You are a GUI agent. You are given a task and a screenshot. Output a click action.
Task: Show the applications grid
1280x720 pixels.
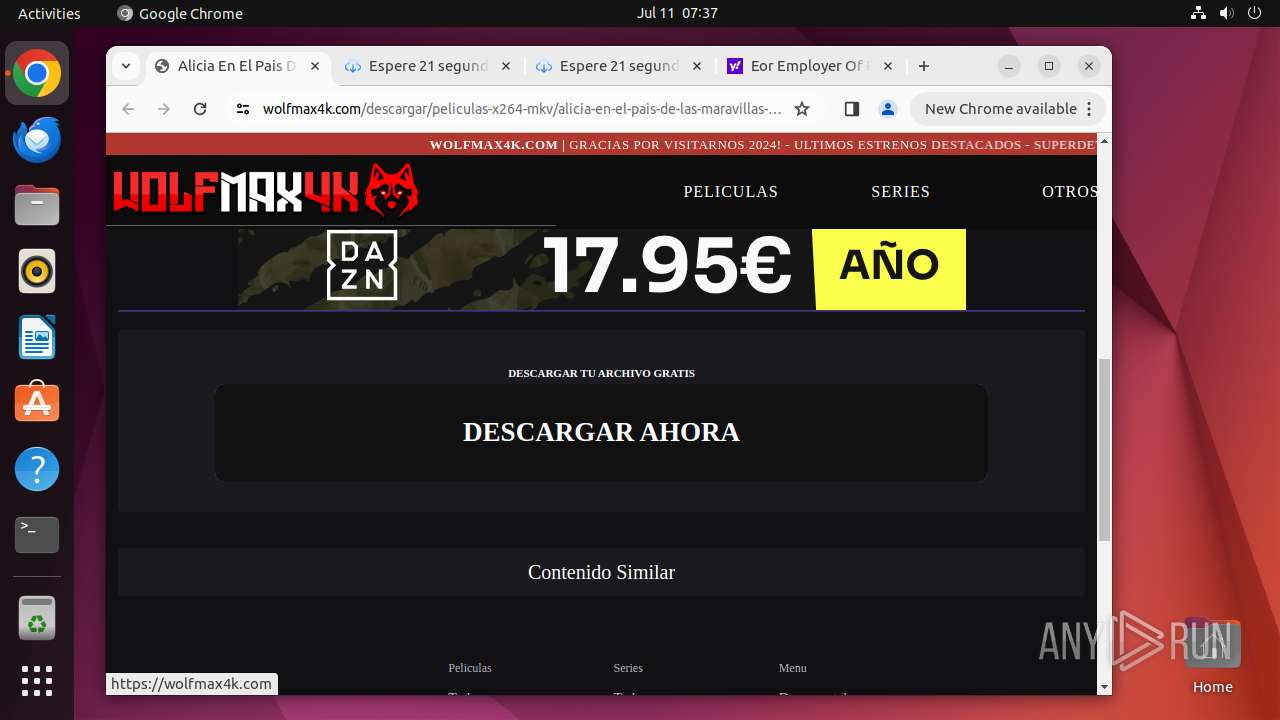[37, 681]
